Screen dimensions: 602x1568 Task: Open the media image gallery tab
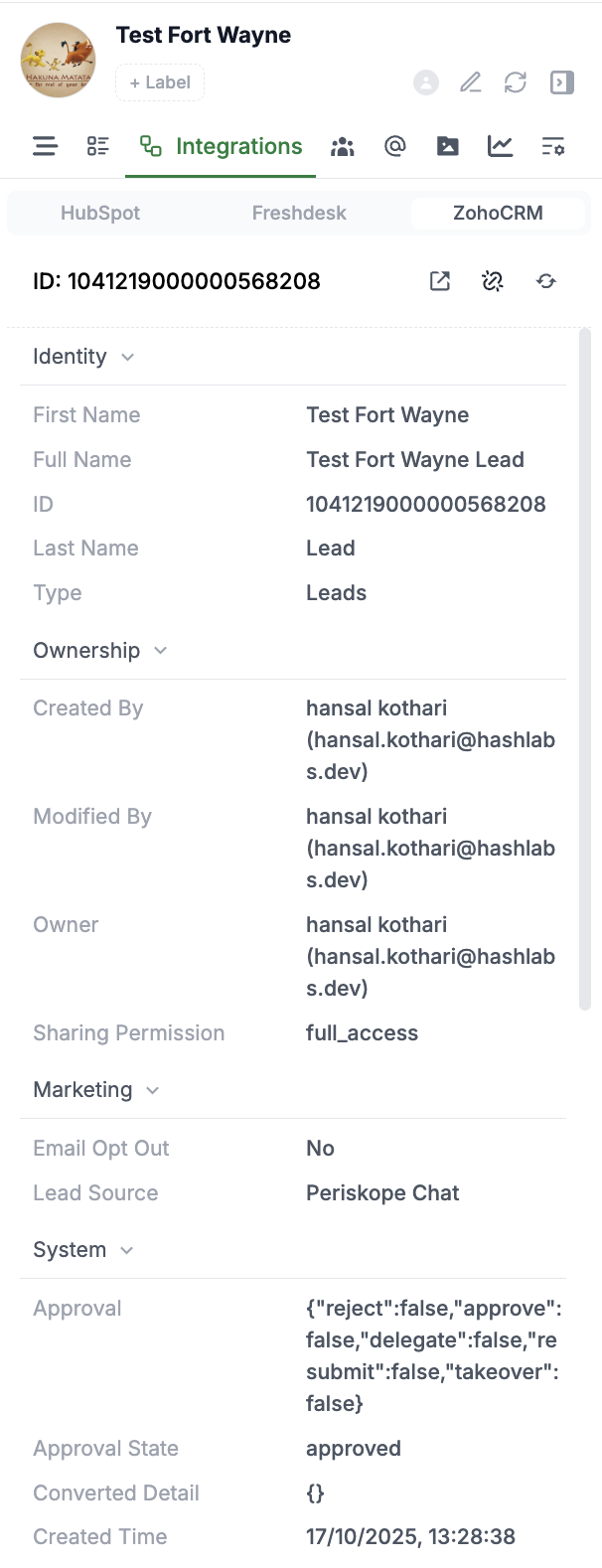[448, 147]
